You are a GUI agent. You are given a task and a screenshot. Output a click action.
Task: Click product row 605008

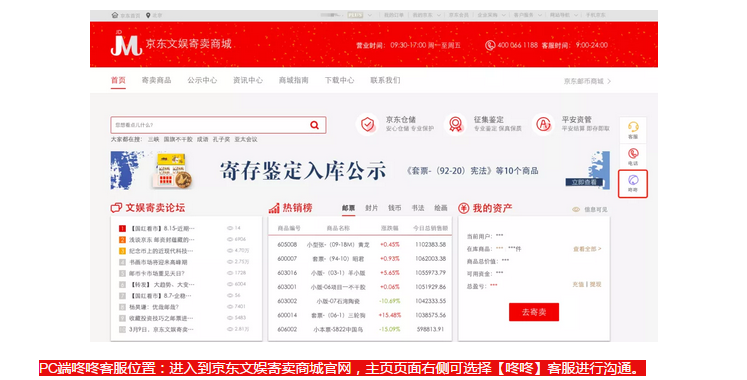360,245
